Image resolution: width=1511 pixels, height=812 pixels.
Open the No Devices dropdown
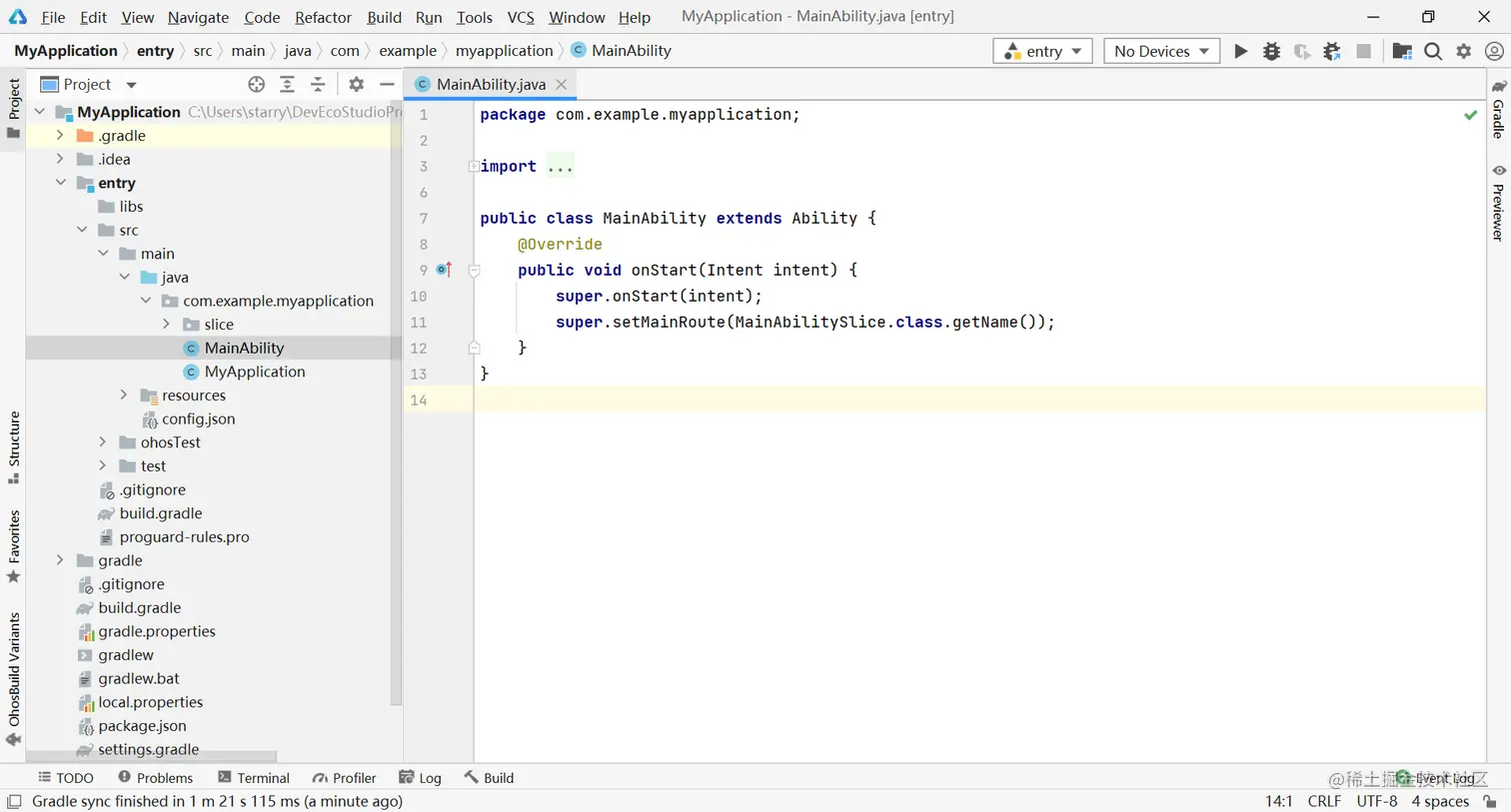point(1161,51)
